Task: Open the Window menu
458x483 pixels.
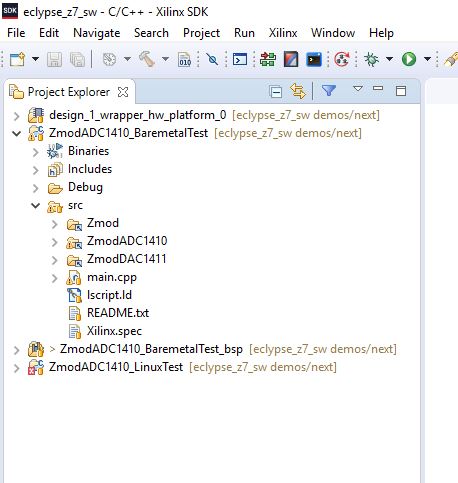Action: tap(333, 33)
